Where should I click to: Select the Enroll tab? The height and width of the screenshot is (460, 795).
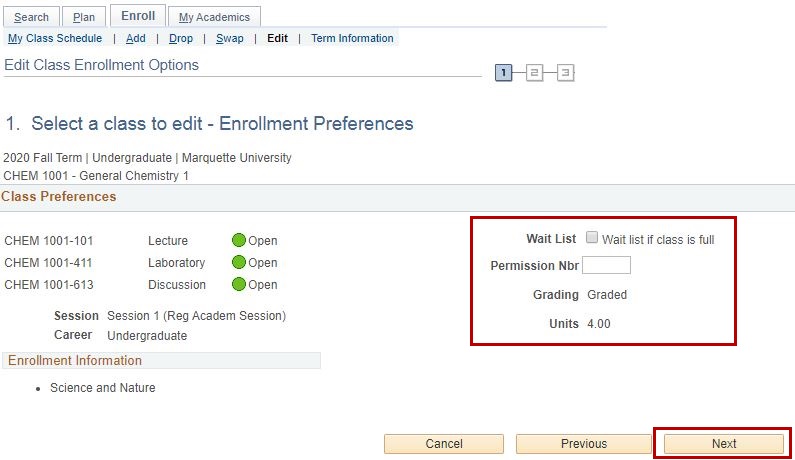point(138,16)
